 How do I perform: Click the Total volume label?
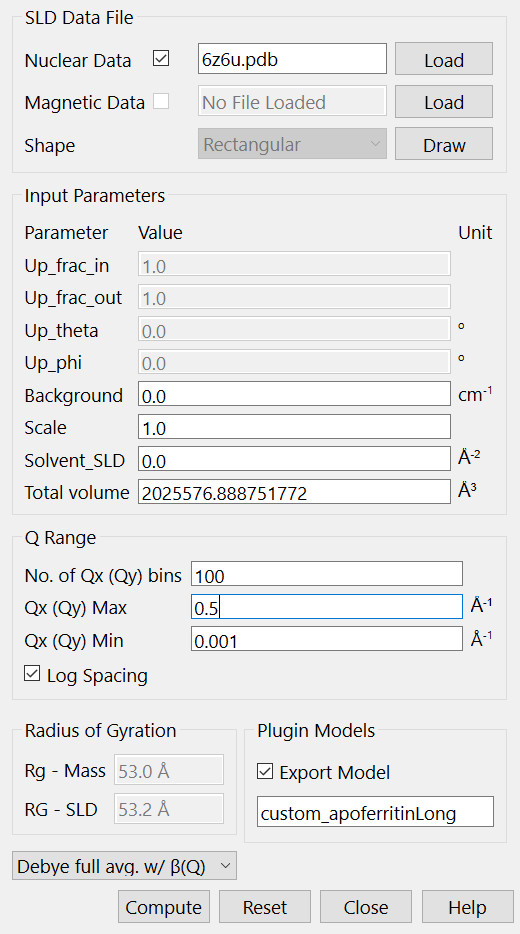(77, 492)
